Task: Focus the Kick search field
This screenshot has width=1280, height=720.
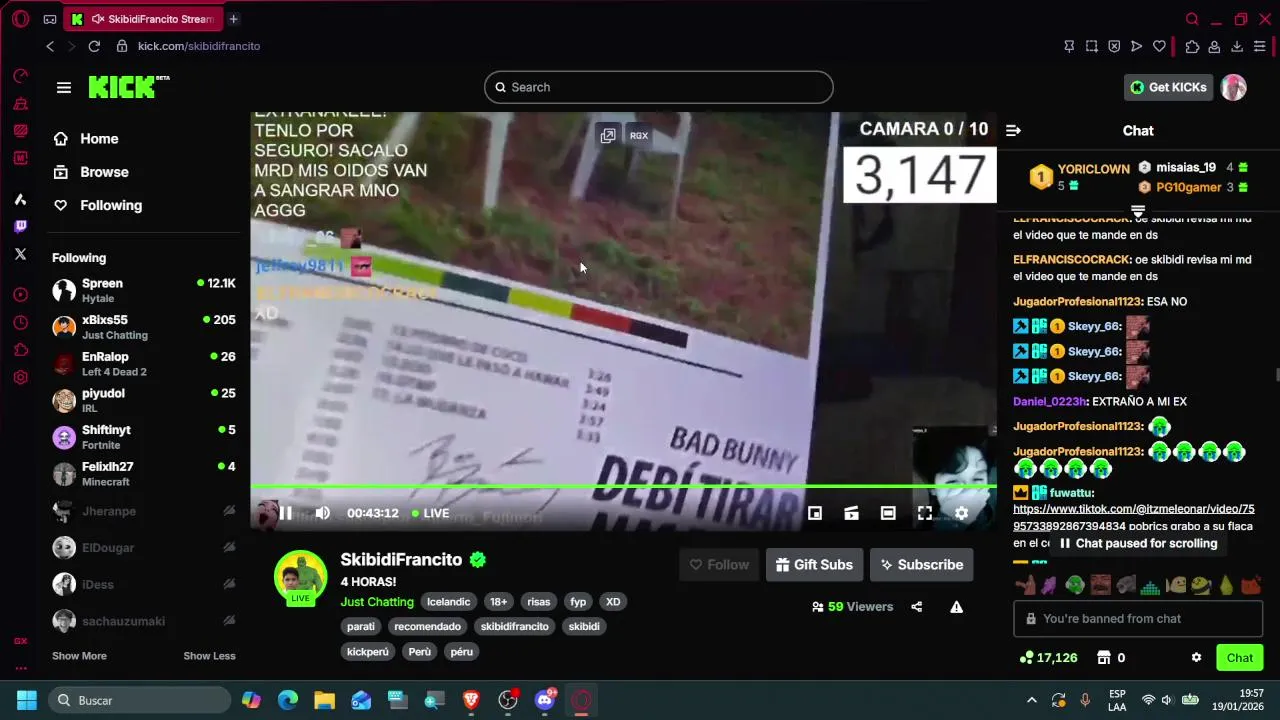Action: [x=658, y=87]
